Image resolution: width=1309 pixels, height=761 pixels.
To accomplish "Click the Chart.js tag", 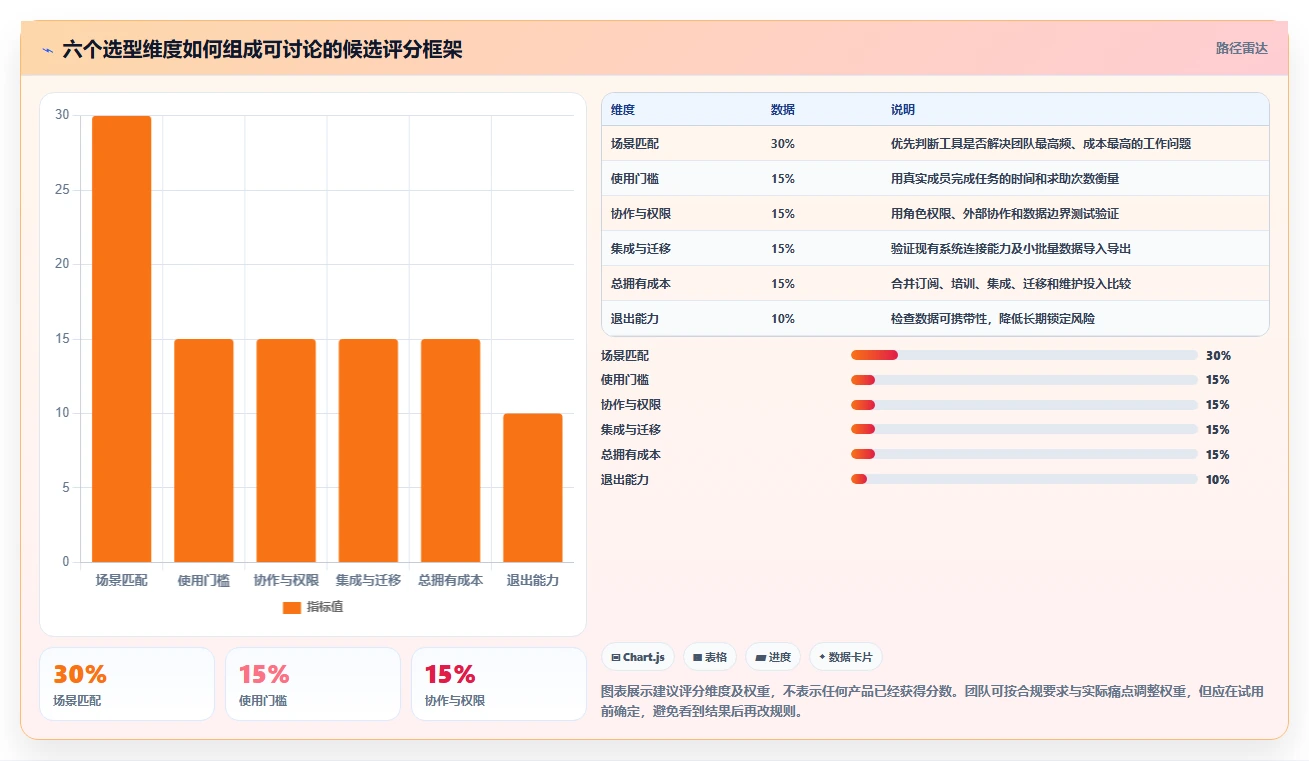I will pos(638,657).
